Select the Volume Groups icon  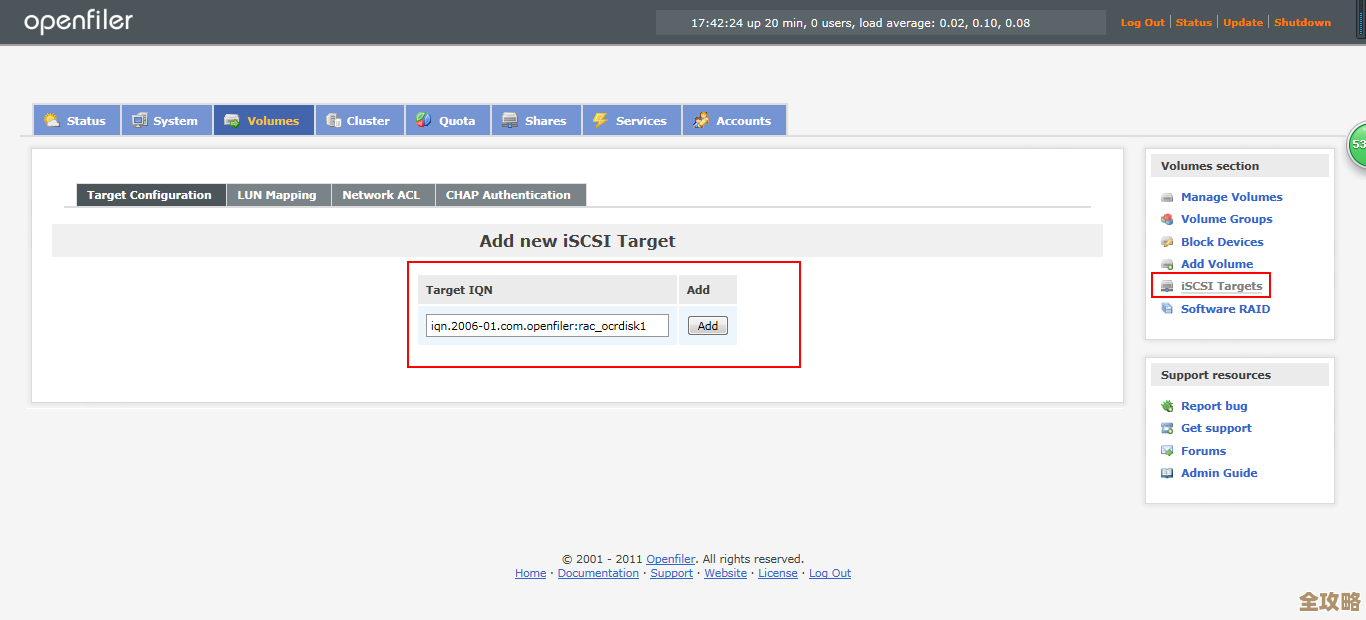[x=1166, y=219]
